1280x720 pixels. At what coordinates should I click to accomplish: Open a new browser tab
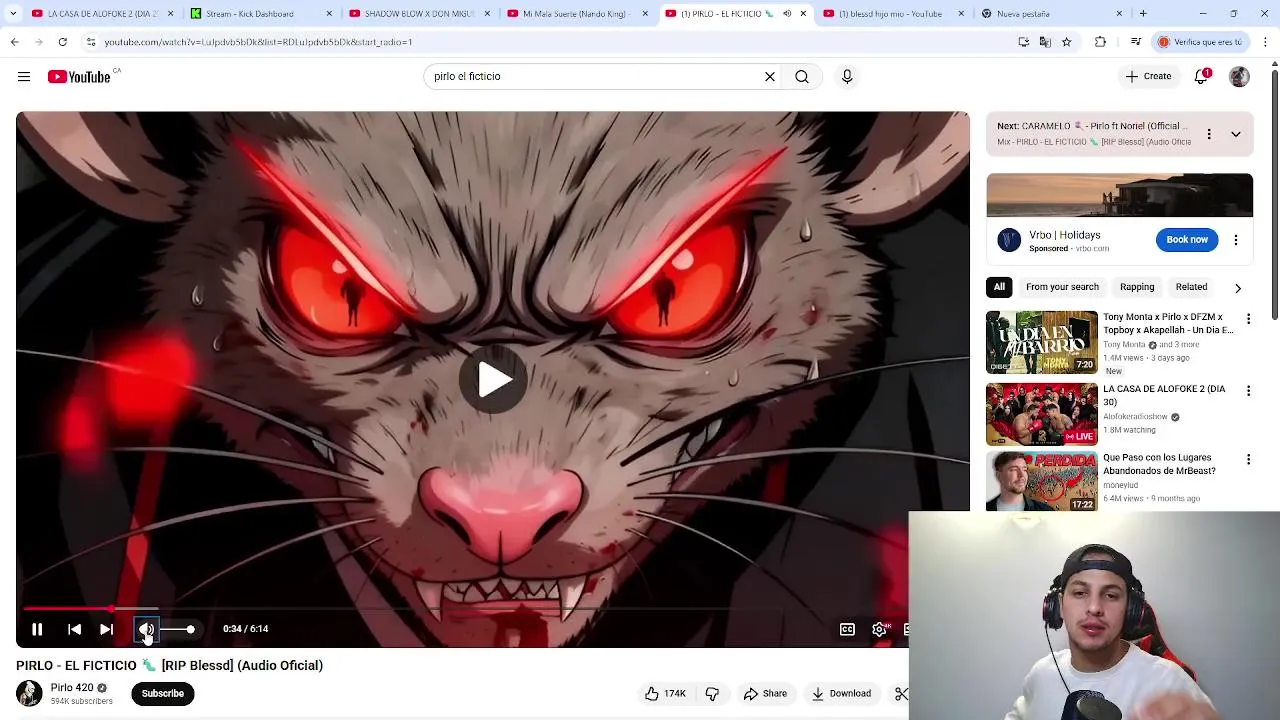1143,14
